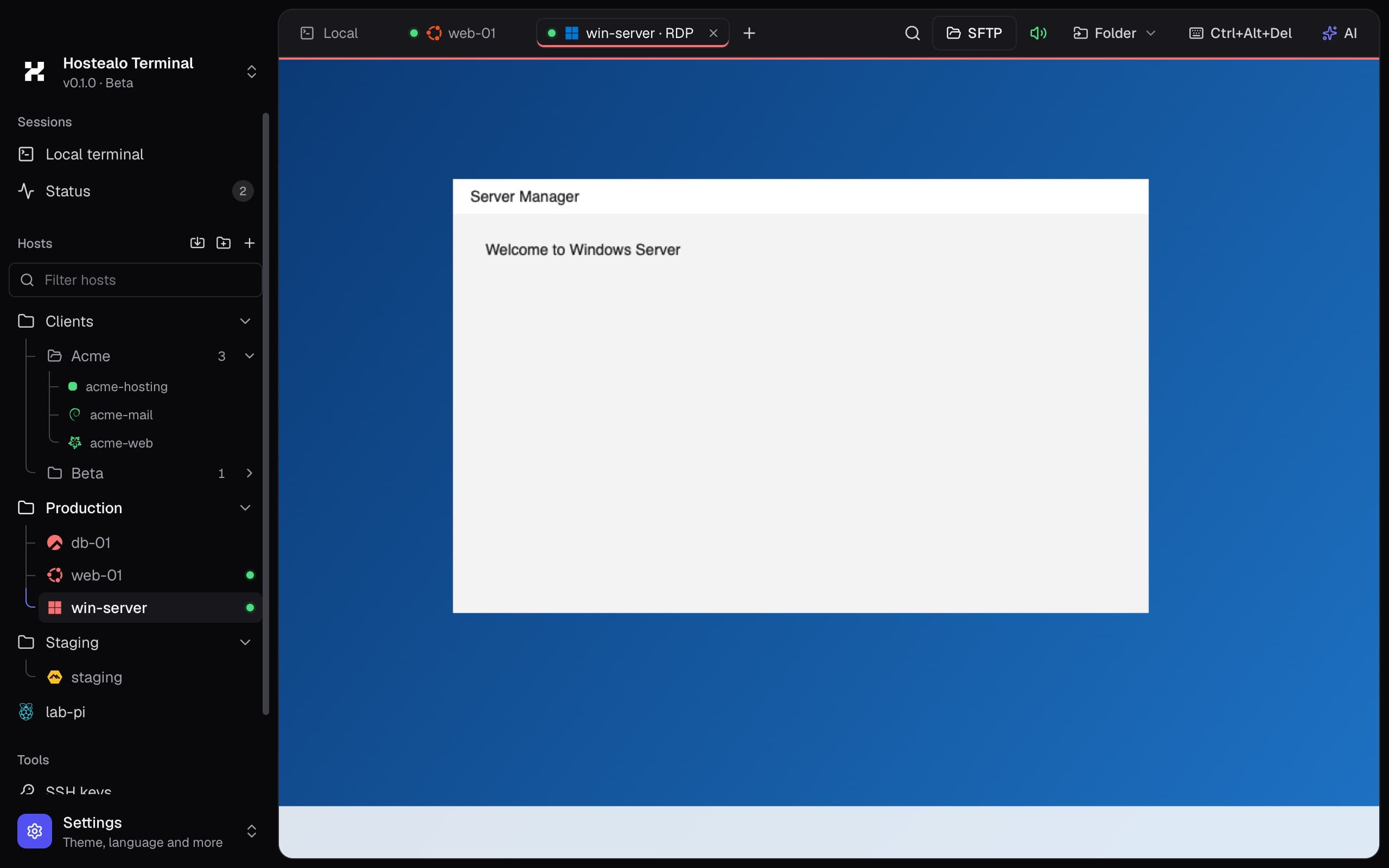Click the lab-pi Raspberry icon
Viewport: 1389px width, 868px height.
[x=26, y=712]
